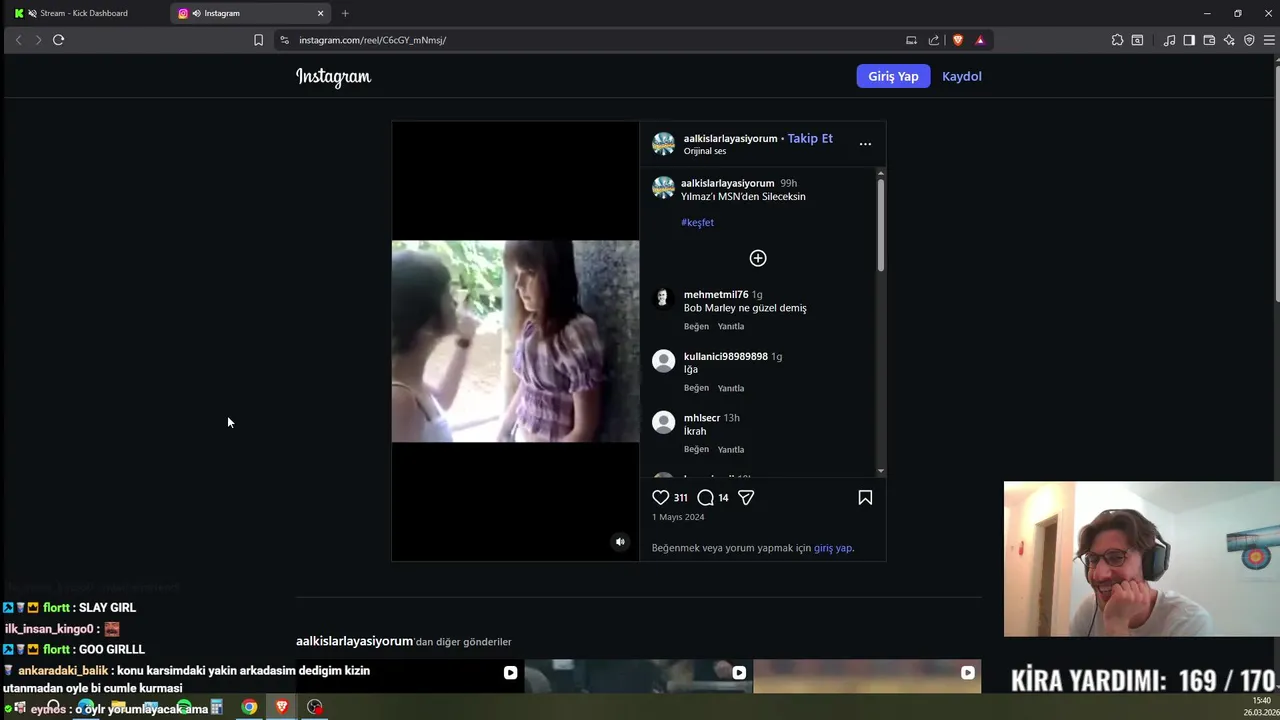Viewport: 1280px width, 720px height.
Task: Click the address bar URL field
Action: point(590,40)
